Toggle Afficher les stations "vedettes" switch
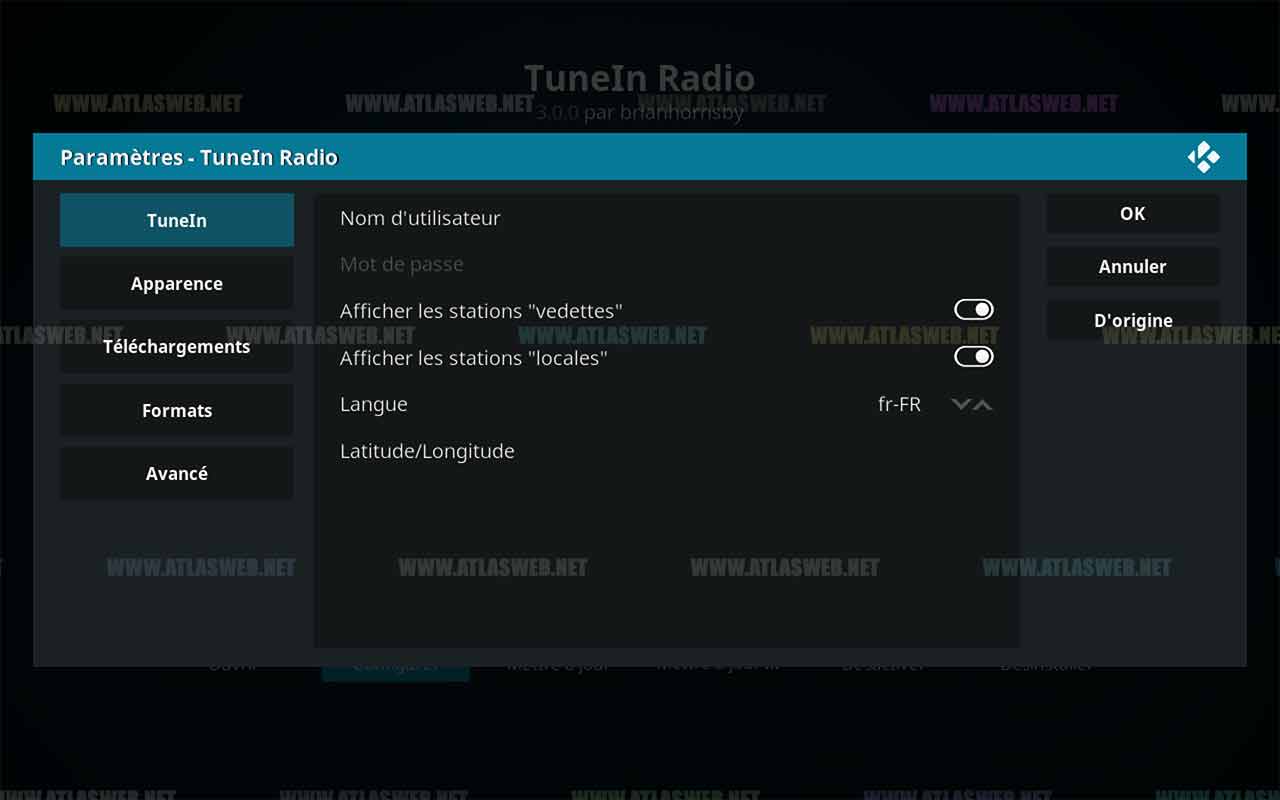 tap(973, 310)
